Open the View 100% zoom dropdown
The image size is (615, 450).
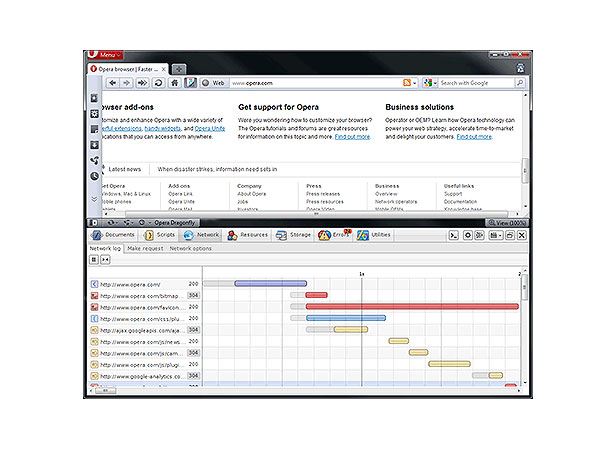tap(506, 223)
